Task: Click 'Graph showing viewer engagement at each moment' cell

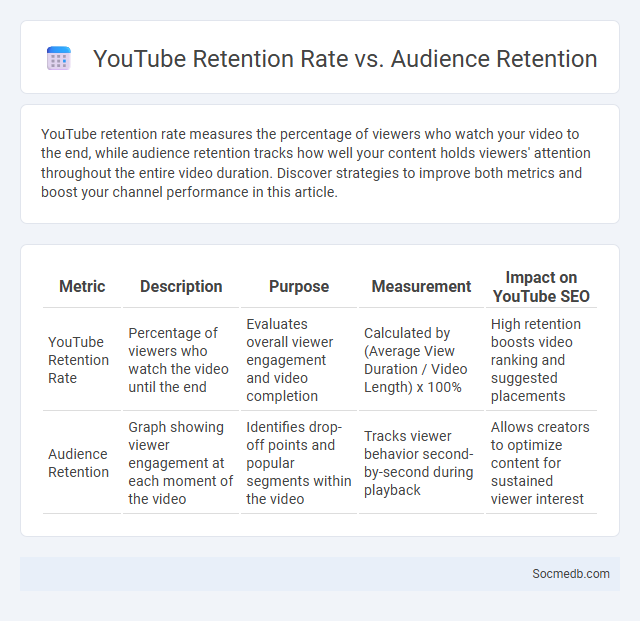Action: click(x=181, y=463)
